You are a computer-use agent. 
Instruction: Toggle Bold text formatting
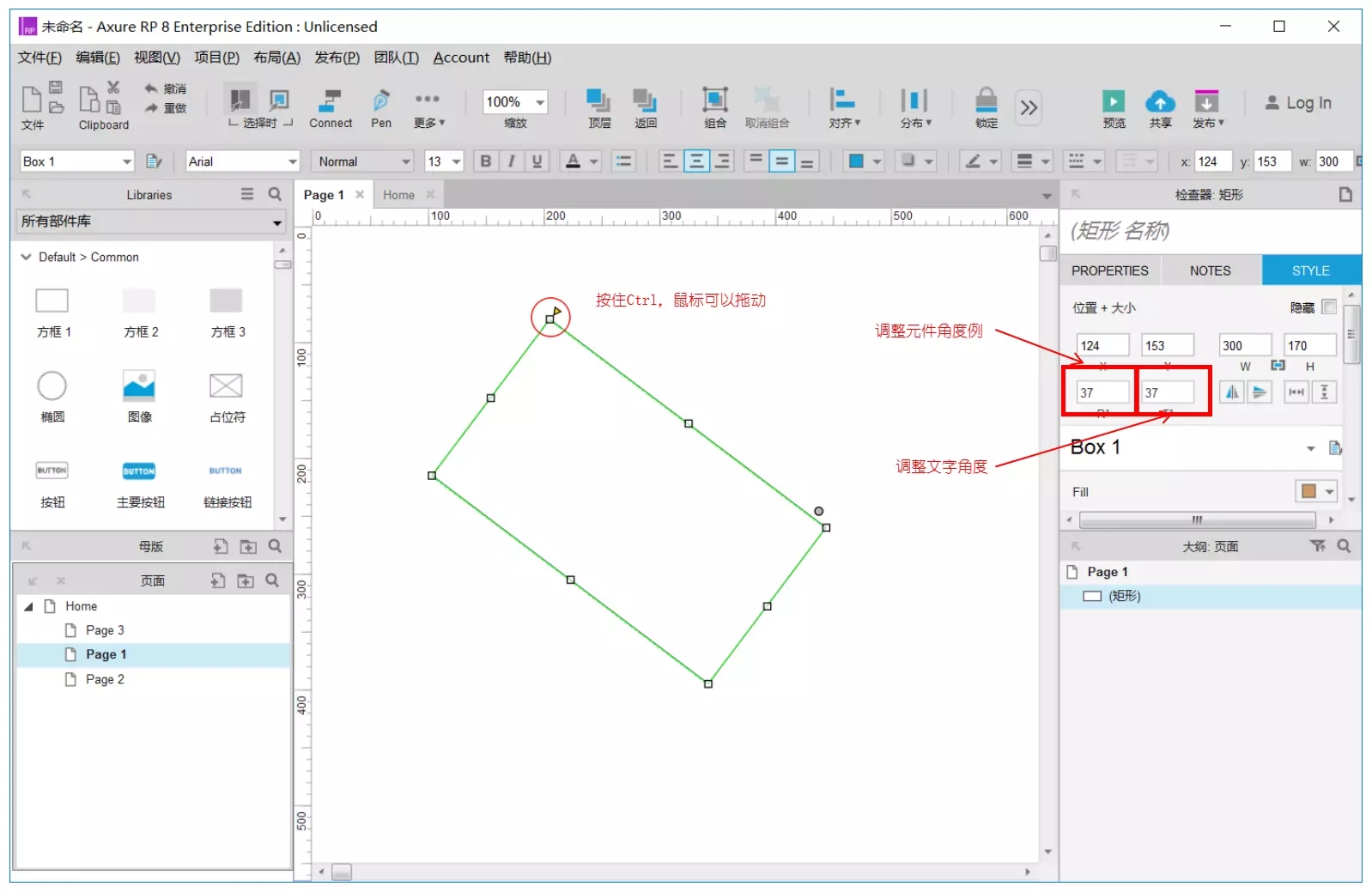[486, 161]
